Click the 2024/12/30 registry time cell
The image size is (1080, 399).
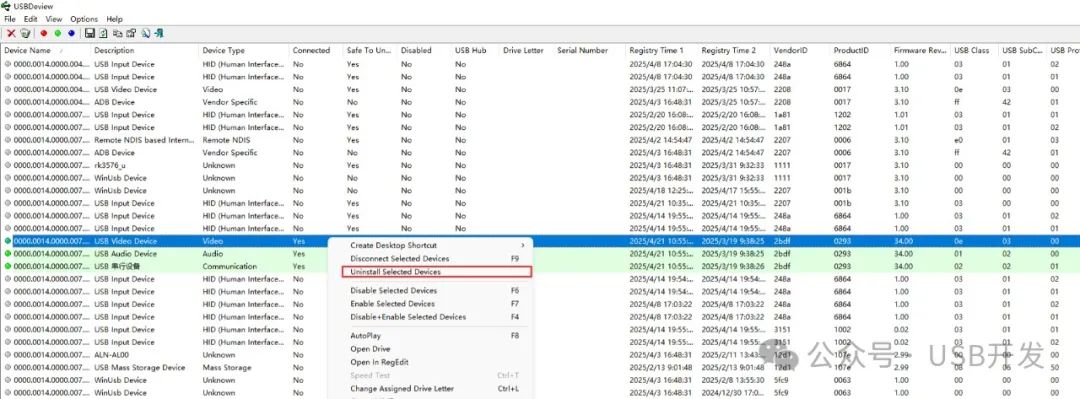click(733, 393)
